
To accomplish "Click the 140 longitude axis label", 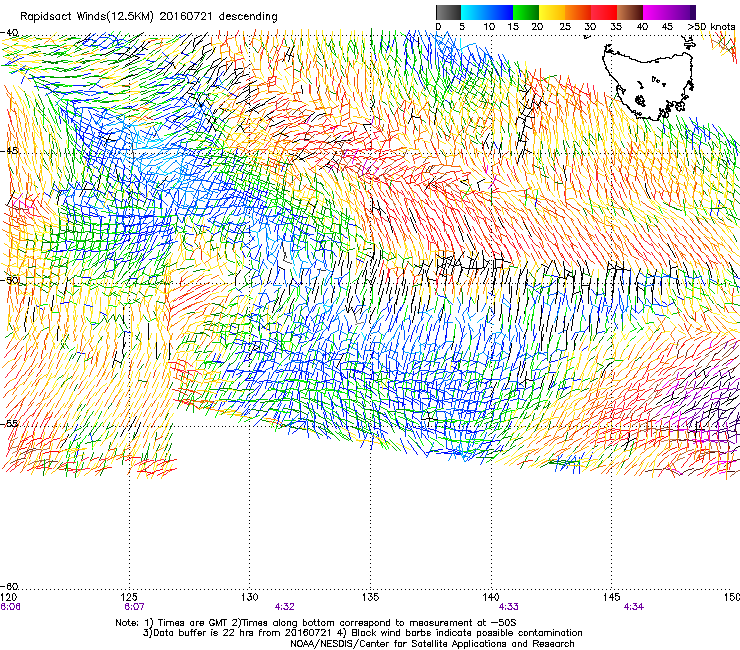I will point(491,597).
